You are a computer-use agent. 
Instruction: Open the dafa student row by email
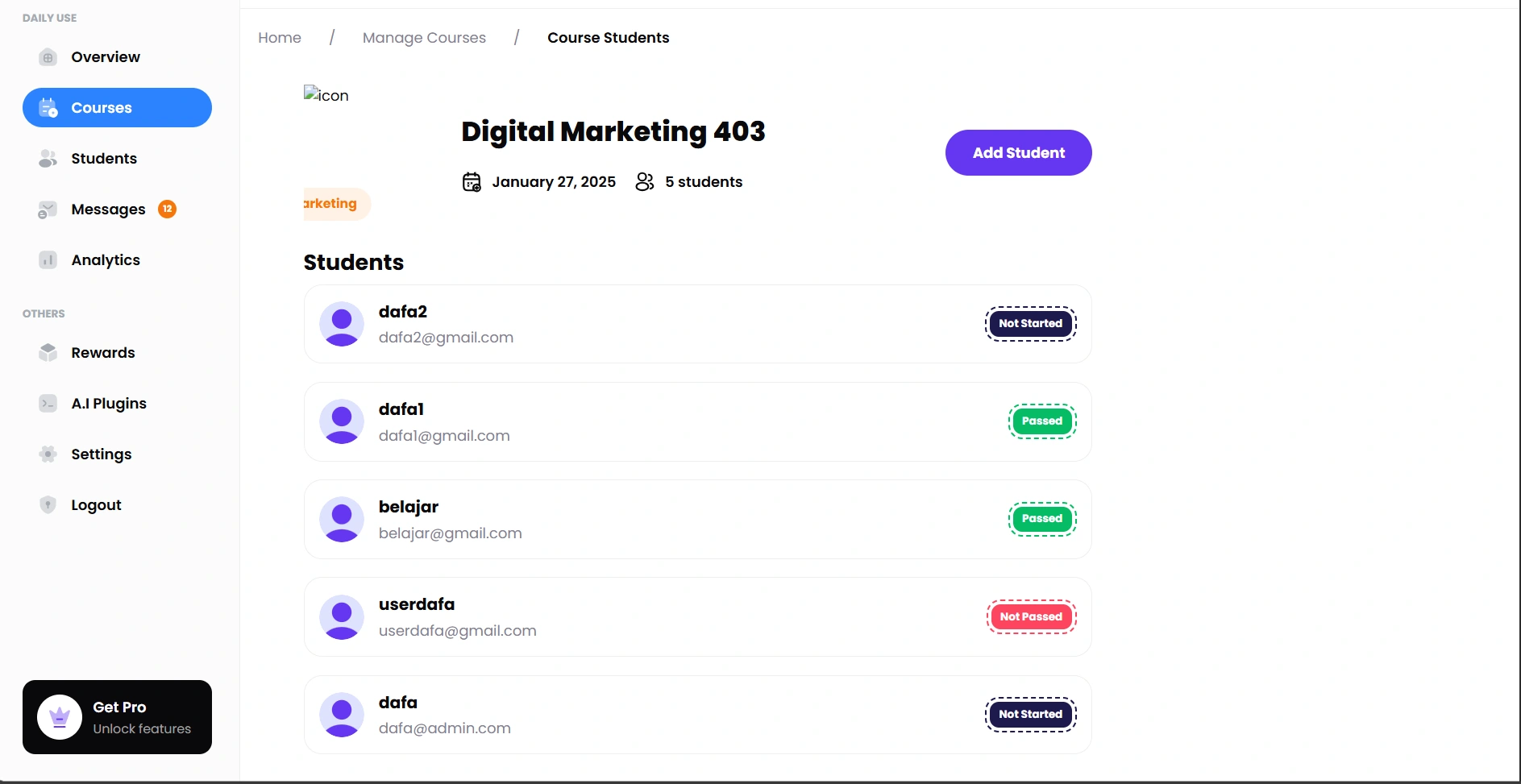(445, 728)
